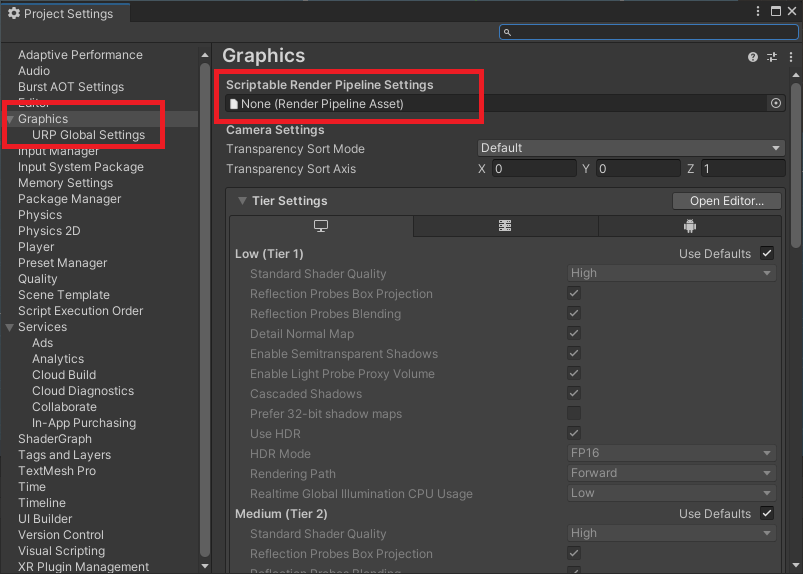This screenshot has height=574, width=803.
Task: Click the settings search field
Action: click(648, 32)
